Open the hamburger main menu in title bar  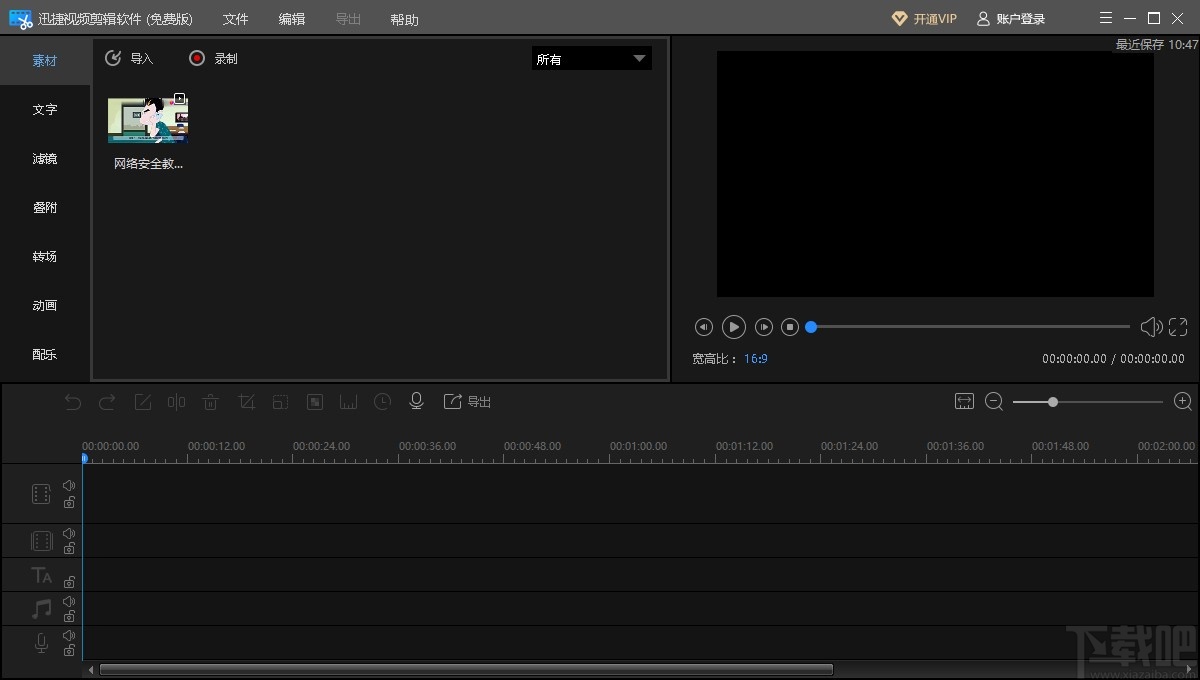pyautogui.click(x=1105, y=18)
